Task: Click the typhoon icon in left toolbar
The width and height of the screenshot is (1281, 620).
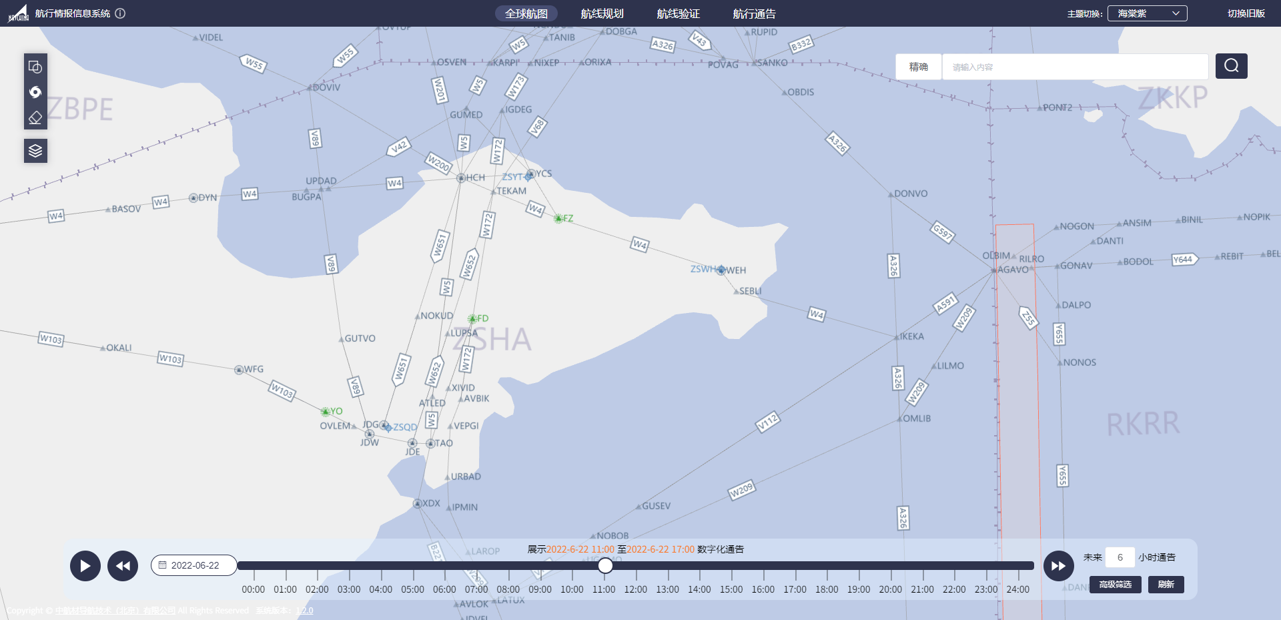Action: click(35, 92)
